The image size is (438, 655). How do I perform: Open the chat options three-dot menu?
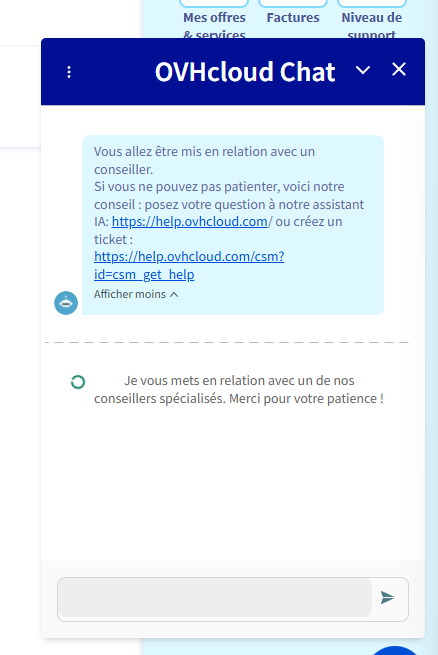pyautogui.click(x=69, y=72)
